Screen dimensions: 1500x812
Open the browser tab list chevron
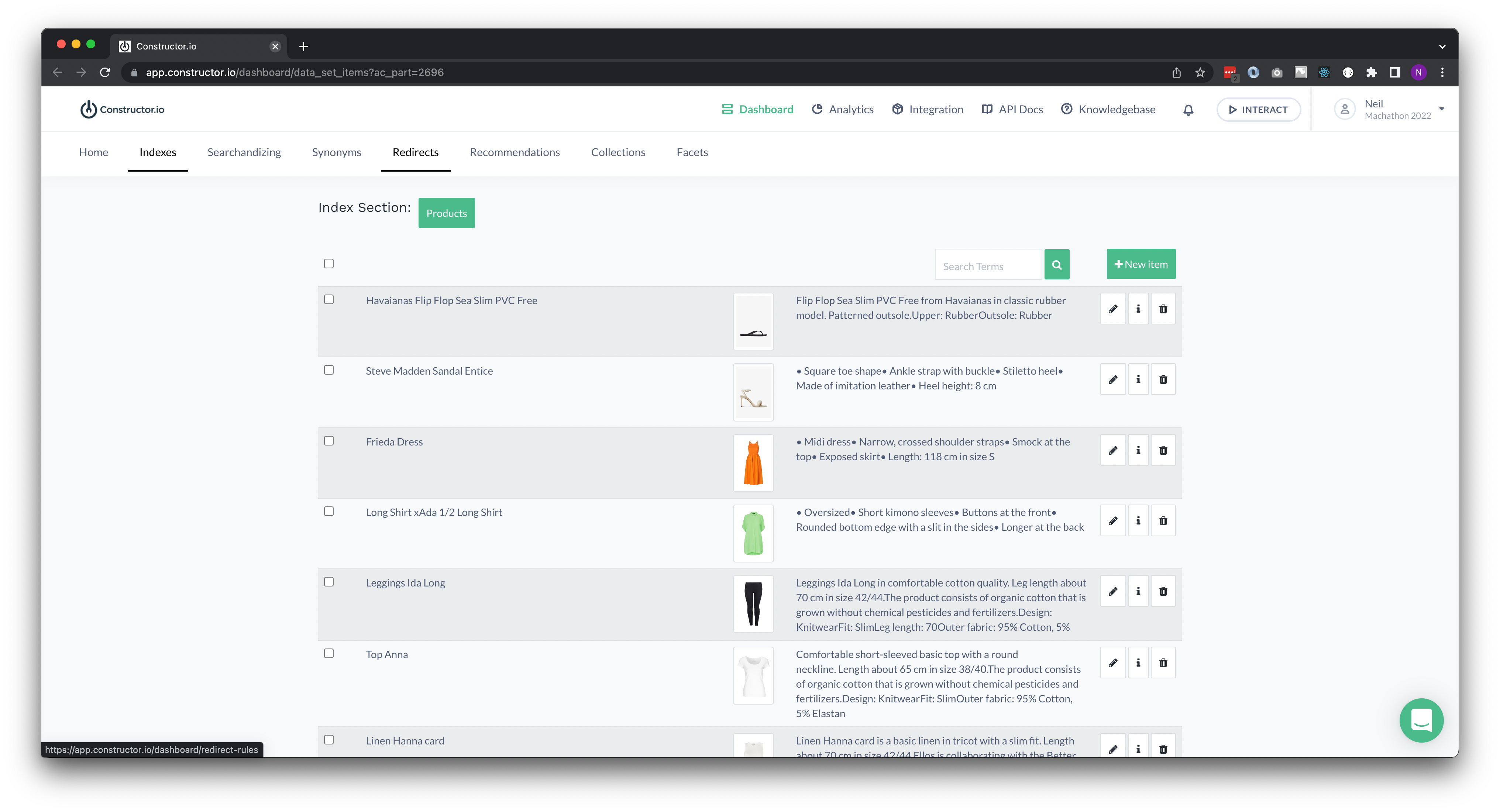coord(1442,46)
